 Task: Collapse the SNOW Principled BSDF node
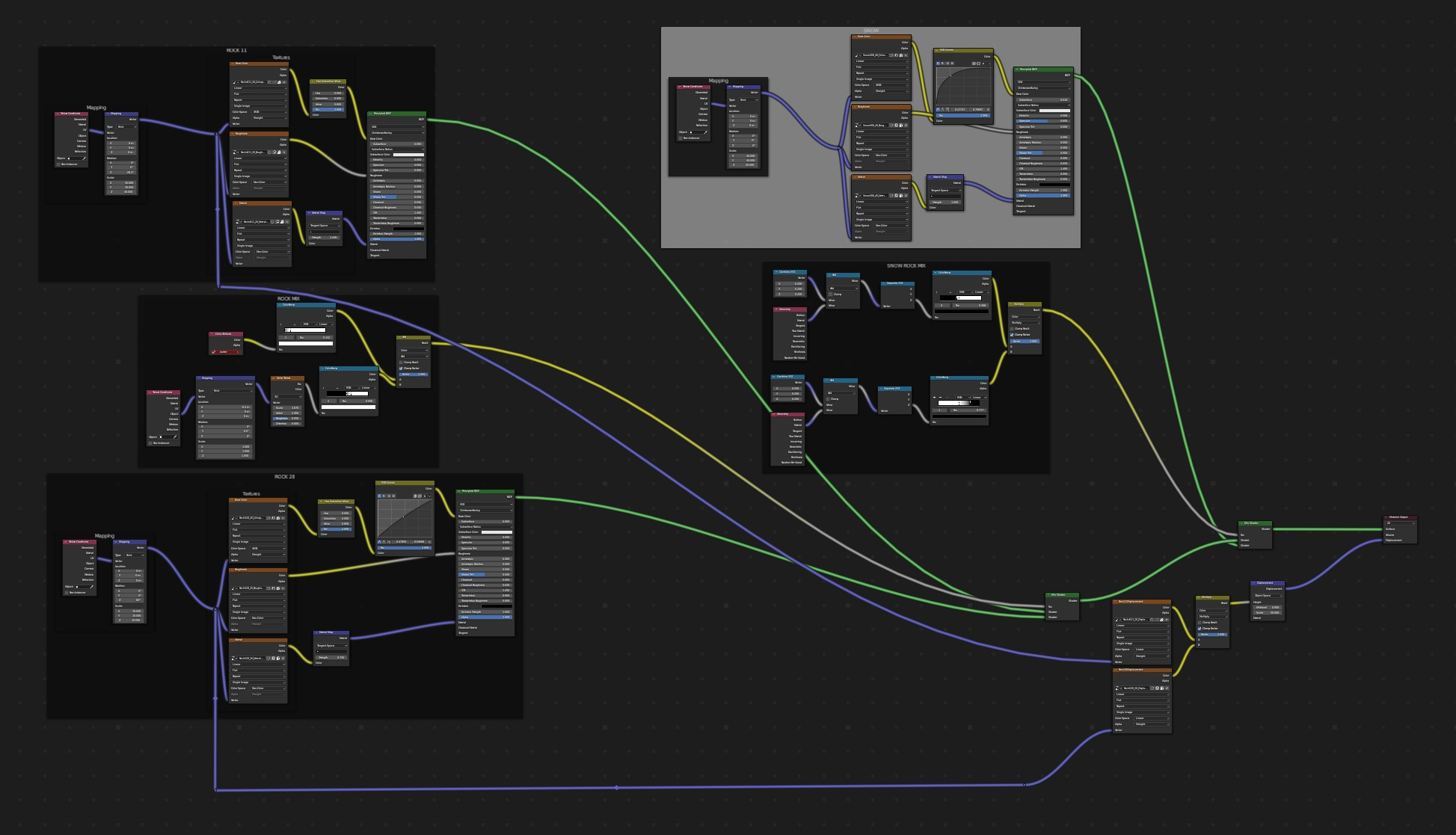coord(1017,69)
